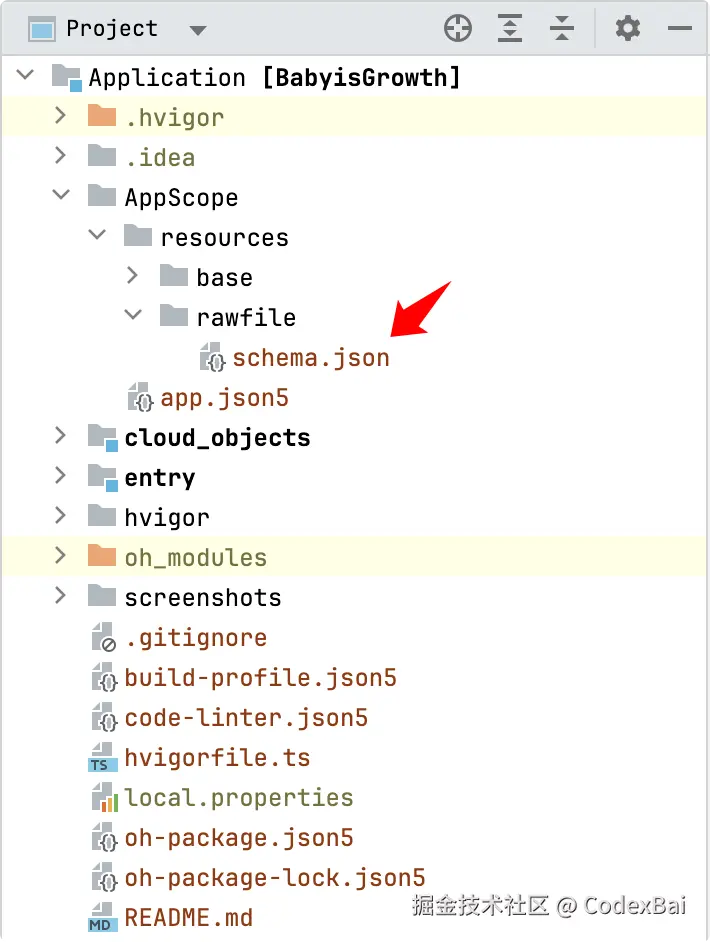The height and width of the screenshot is (942, 710).
Task: Select build-profile.json5 file
Action: pos(260,678)
